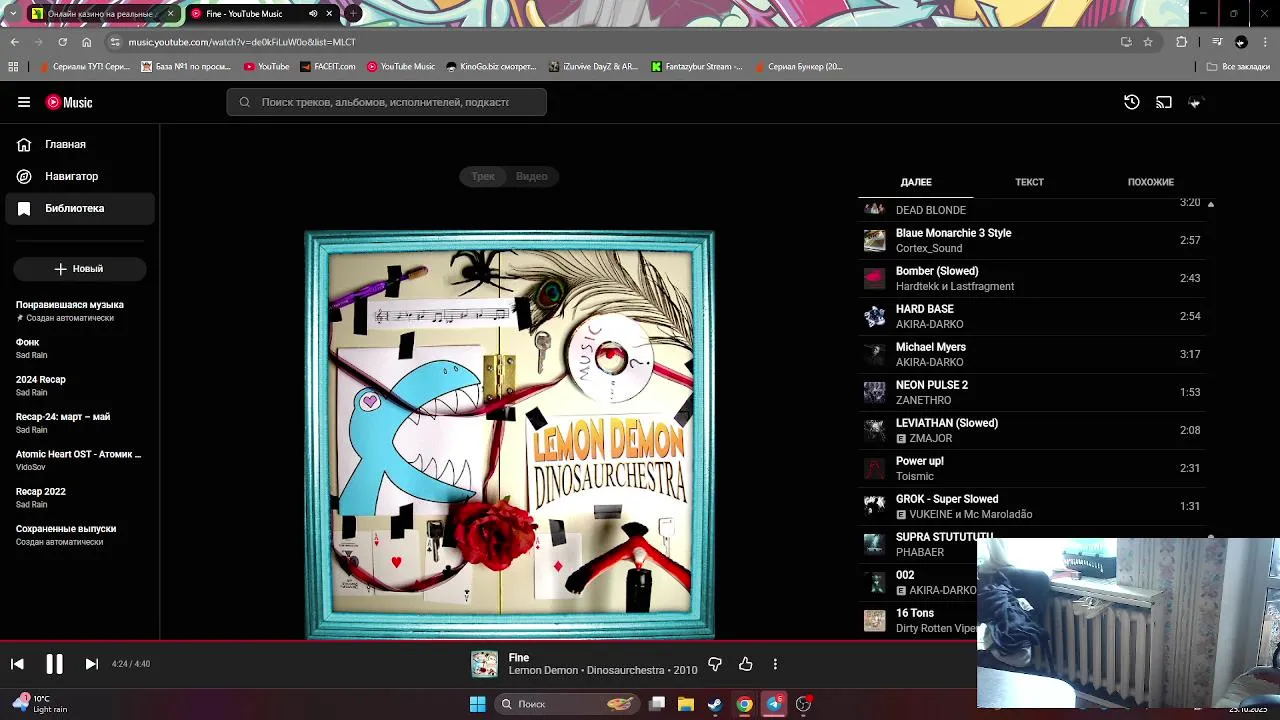Viewport: 1280px width, 720px height.
Task: Open Библиотека in sidebar
Action: pos(79,209)
